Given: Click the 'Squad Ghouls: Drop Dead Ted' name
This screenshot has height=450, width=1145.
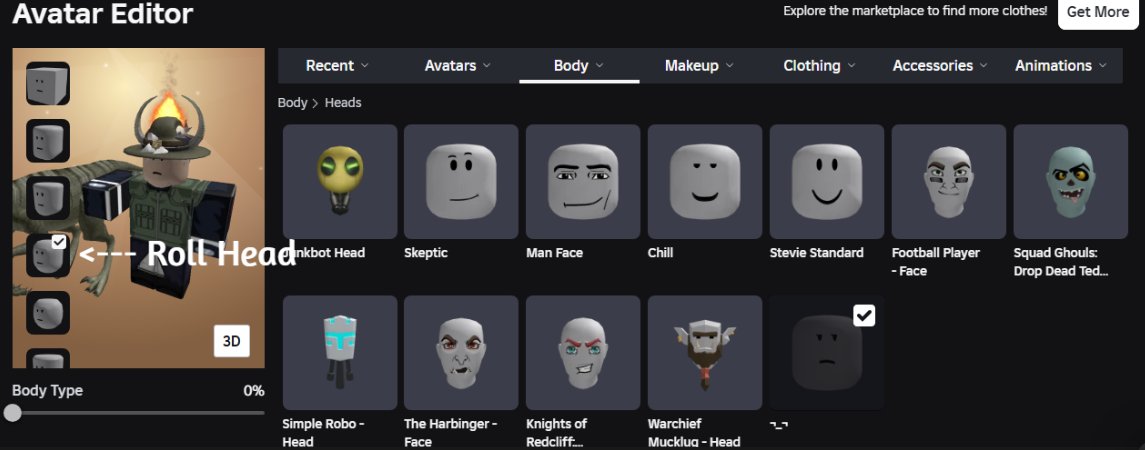Looking at the screenshot, I should [x=1061, y=262].
